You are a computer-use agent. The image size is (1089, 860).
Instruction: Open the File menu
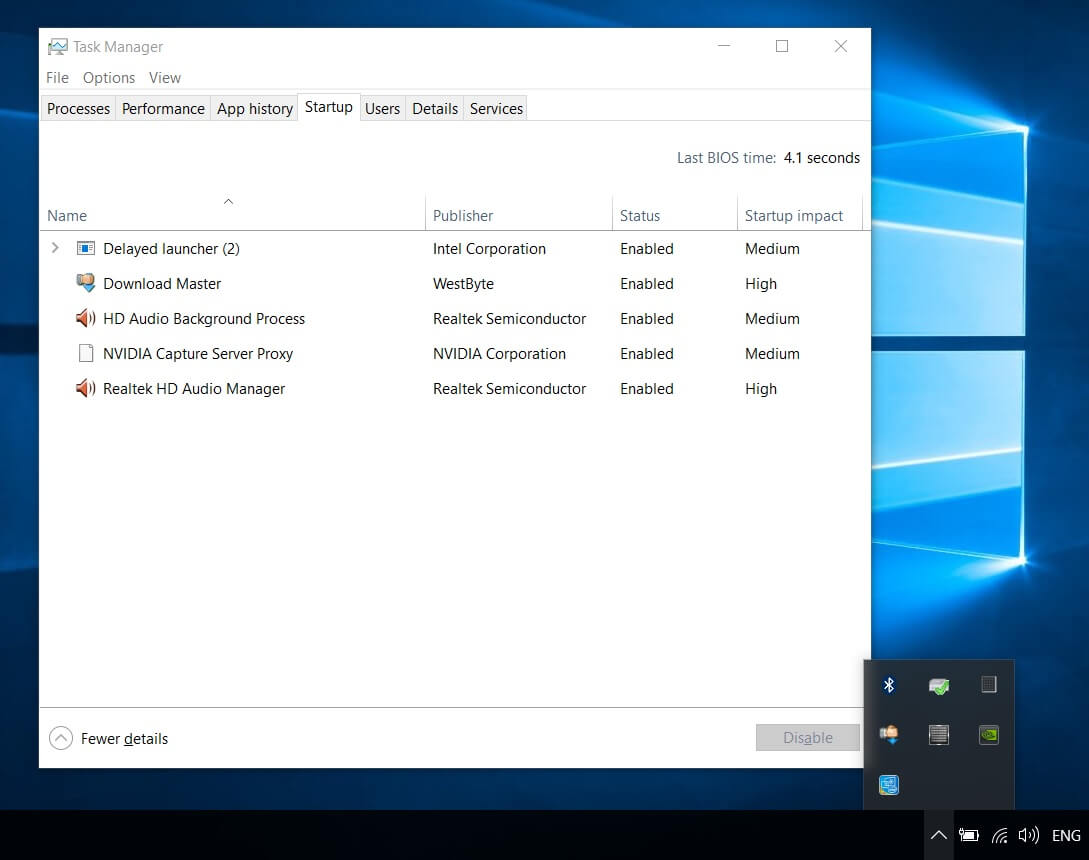[x=57, y=77]
